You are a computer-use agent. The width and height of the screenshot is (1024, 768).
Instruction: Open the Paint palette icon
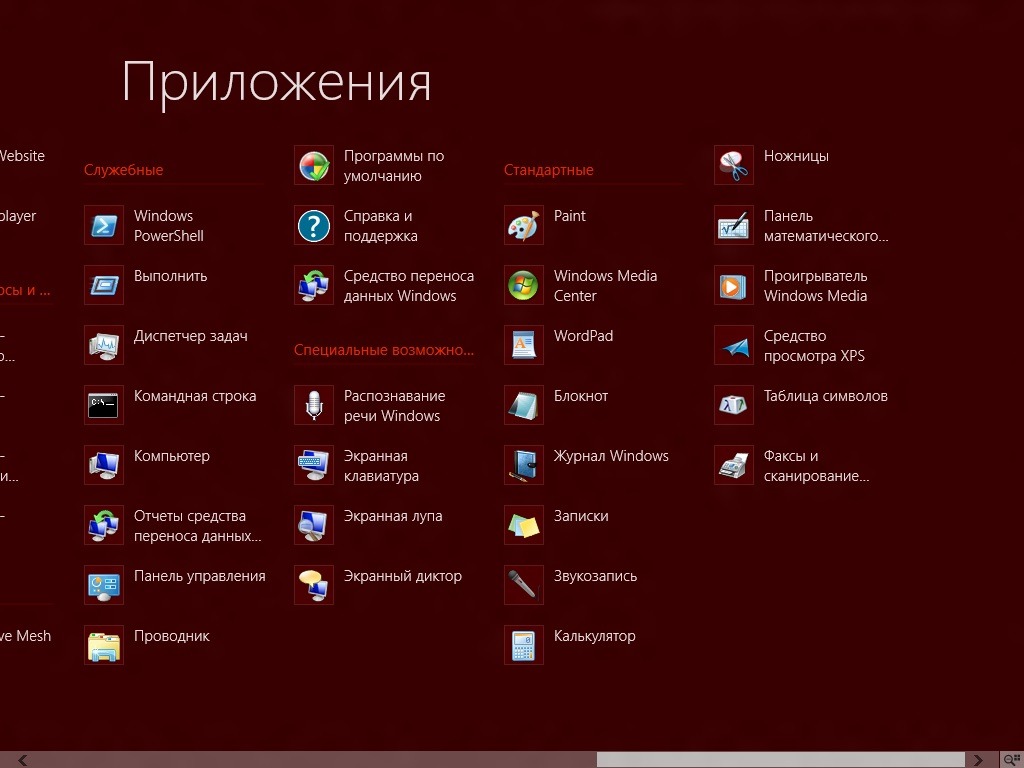click(x=524, y=225)
